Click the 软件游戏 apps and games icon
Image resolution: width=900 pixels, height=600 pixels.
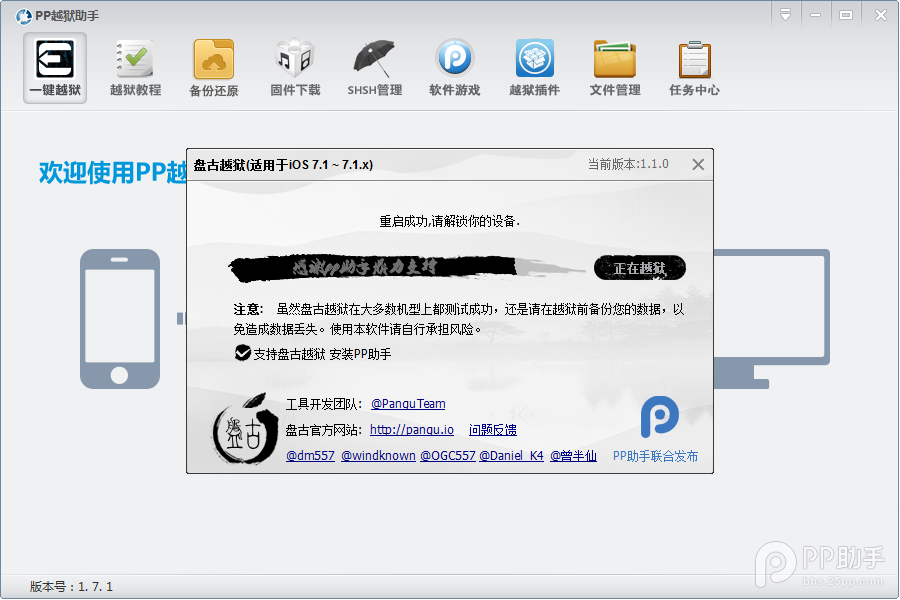click(454, 66)
